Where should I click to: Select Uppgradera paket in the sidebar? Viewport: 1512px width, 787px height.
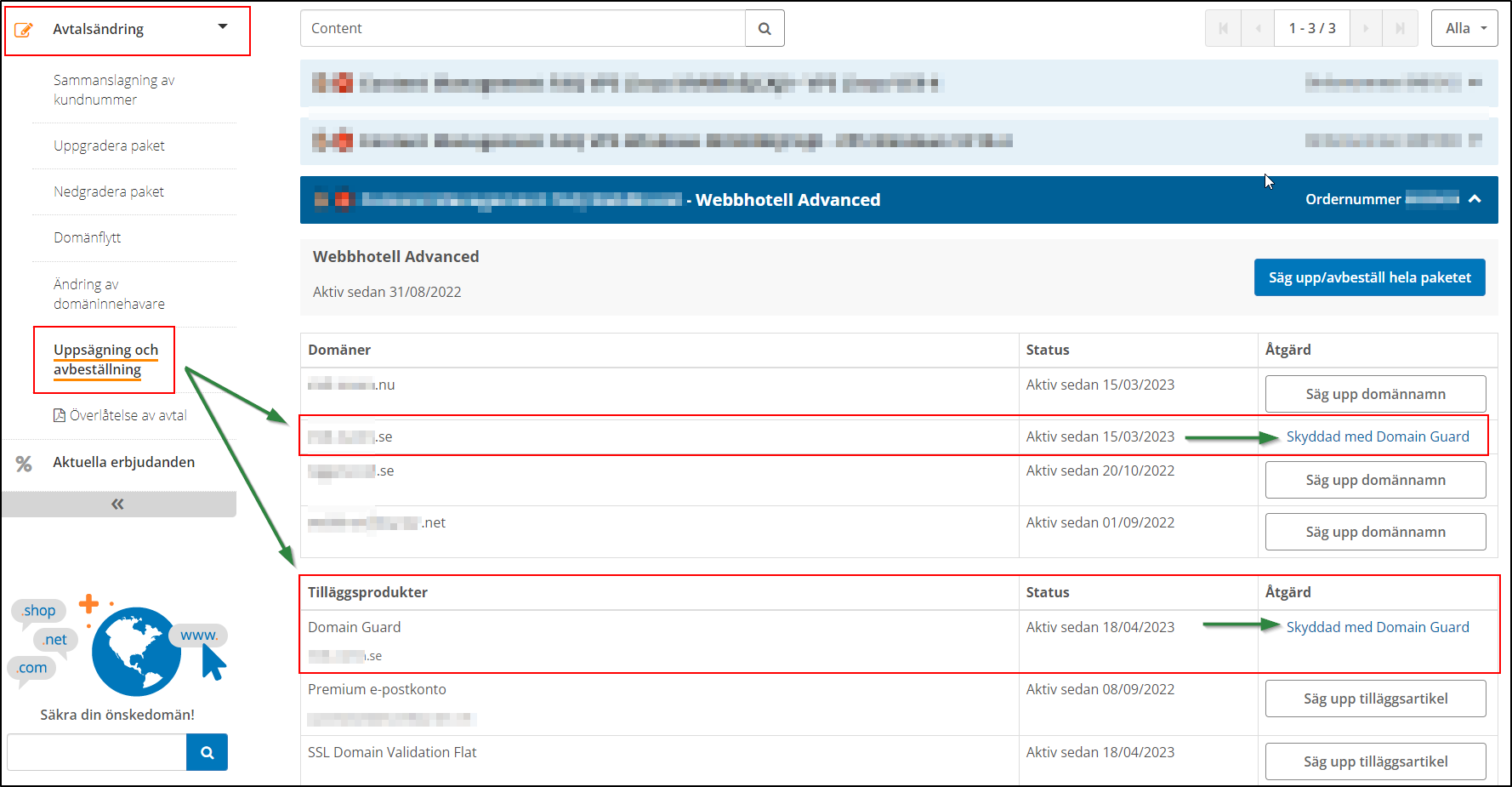tap(109, 145)
